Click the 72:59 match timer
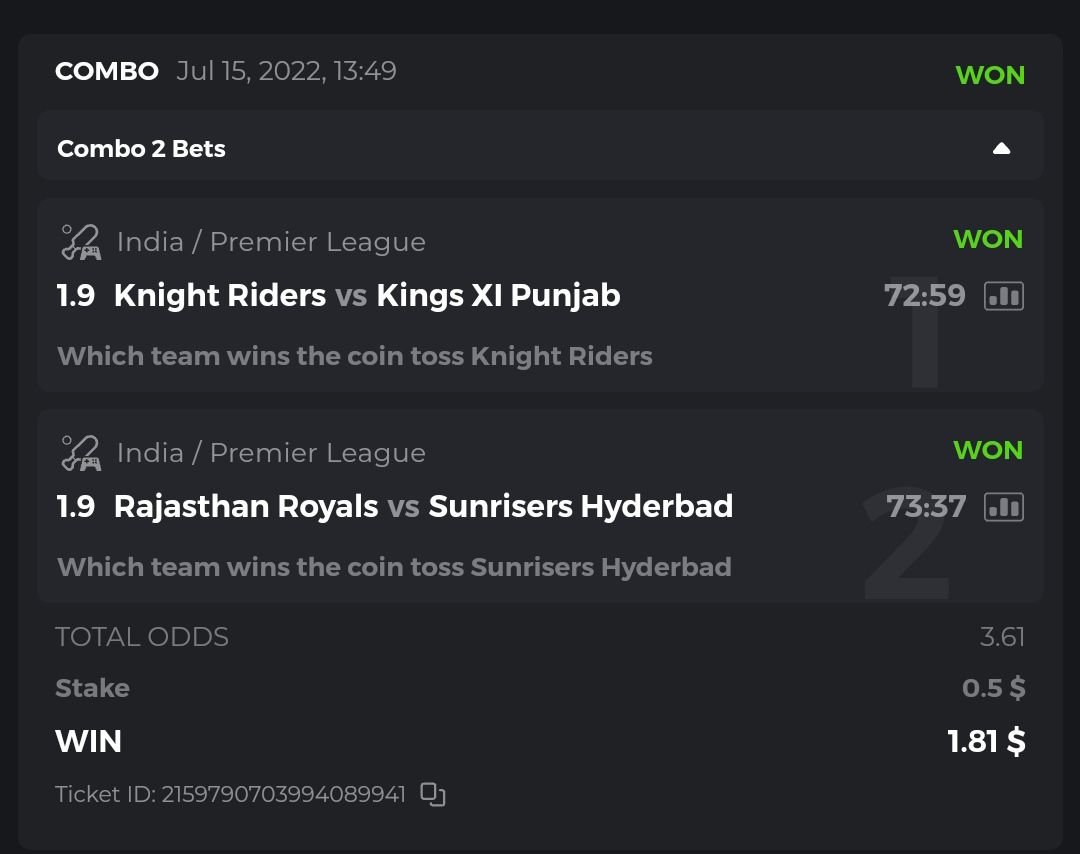1080x854 pixels. click(x=925, y=296)
